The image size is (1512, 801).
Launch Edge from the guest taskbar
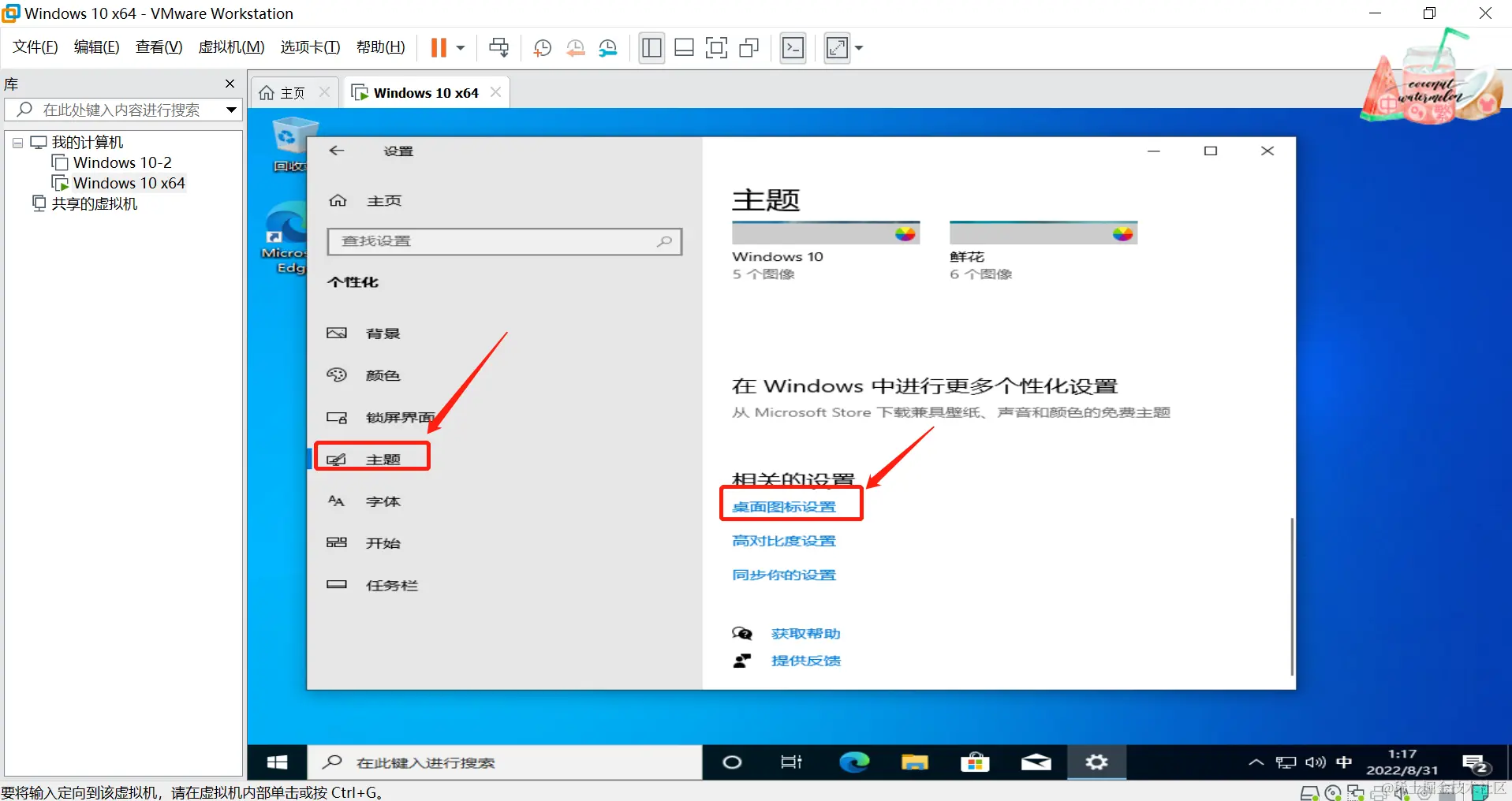[x=853, y=762]
